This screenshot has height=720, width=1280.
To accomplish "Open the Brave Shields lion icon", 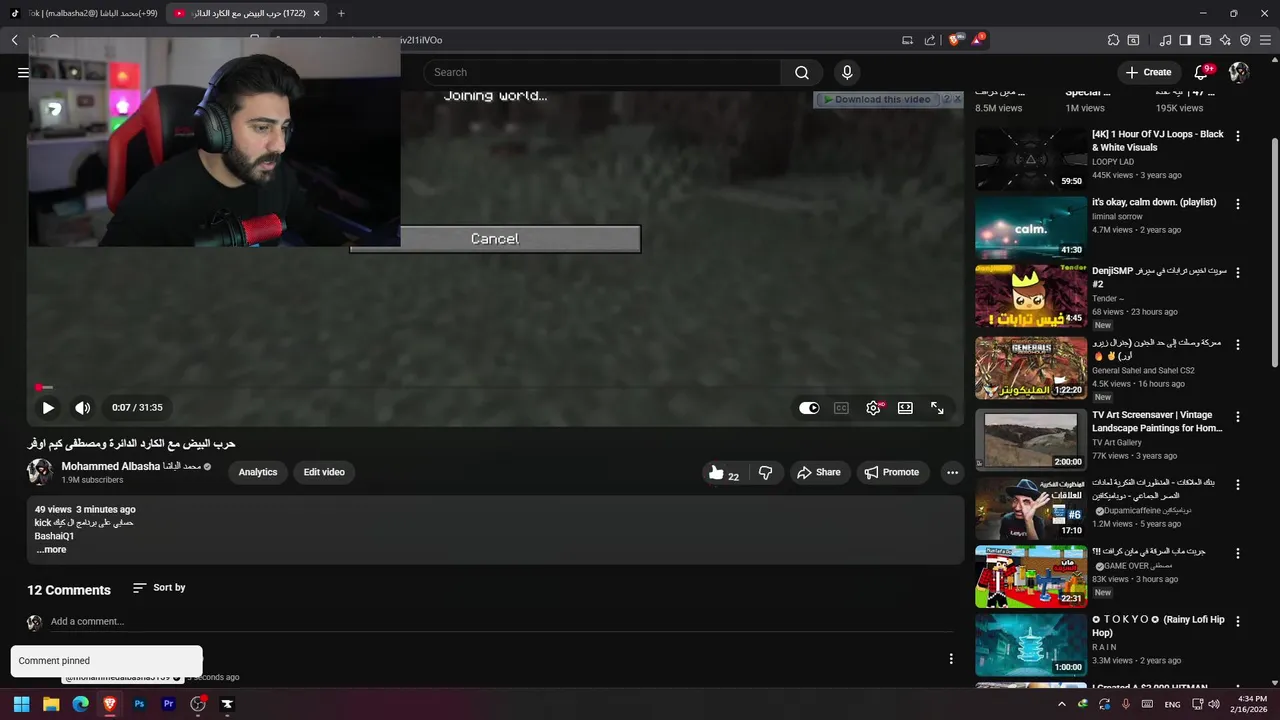I will [955, 40].
